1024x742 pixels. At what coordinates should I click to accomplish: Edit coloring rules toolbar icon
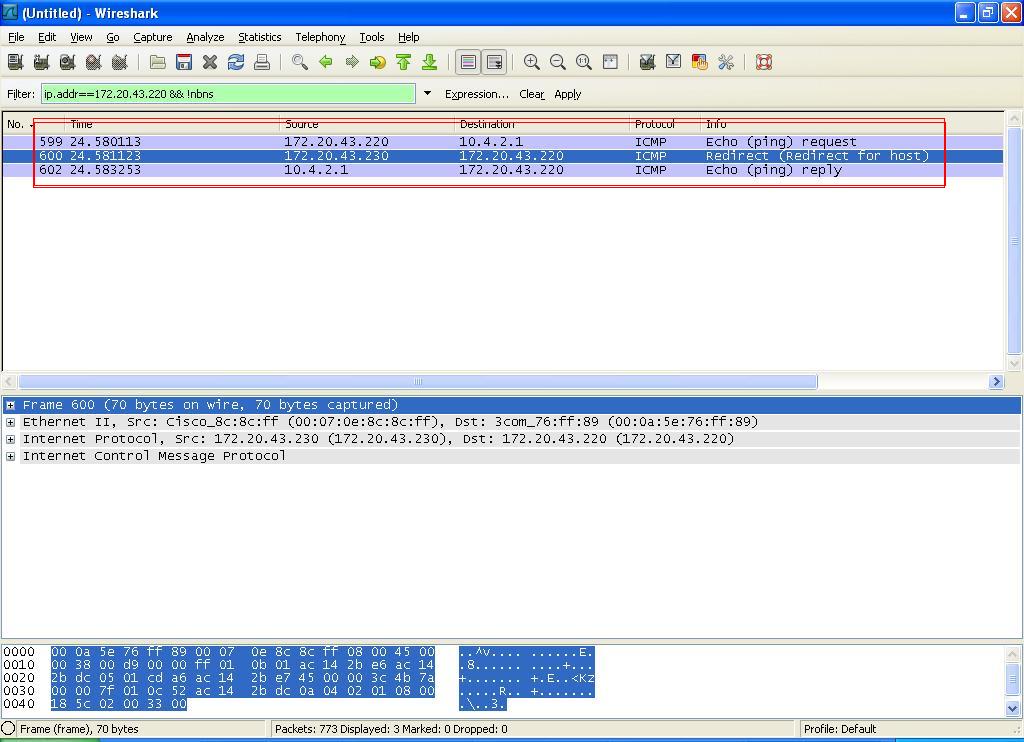pos(699,62)
